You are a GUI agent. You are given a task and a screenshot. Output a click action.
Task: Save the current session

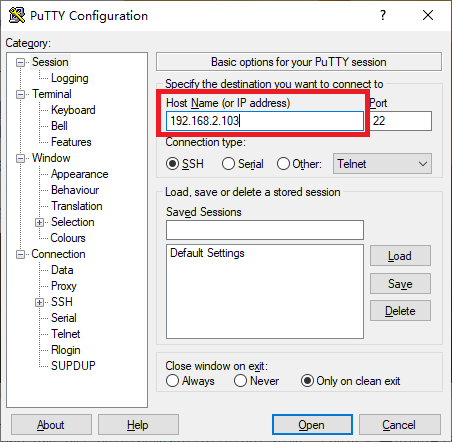pos(400,284)
